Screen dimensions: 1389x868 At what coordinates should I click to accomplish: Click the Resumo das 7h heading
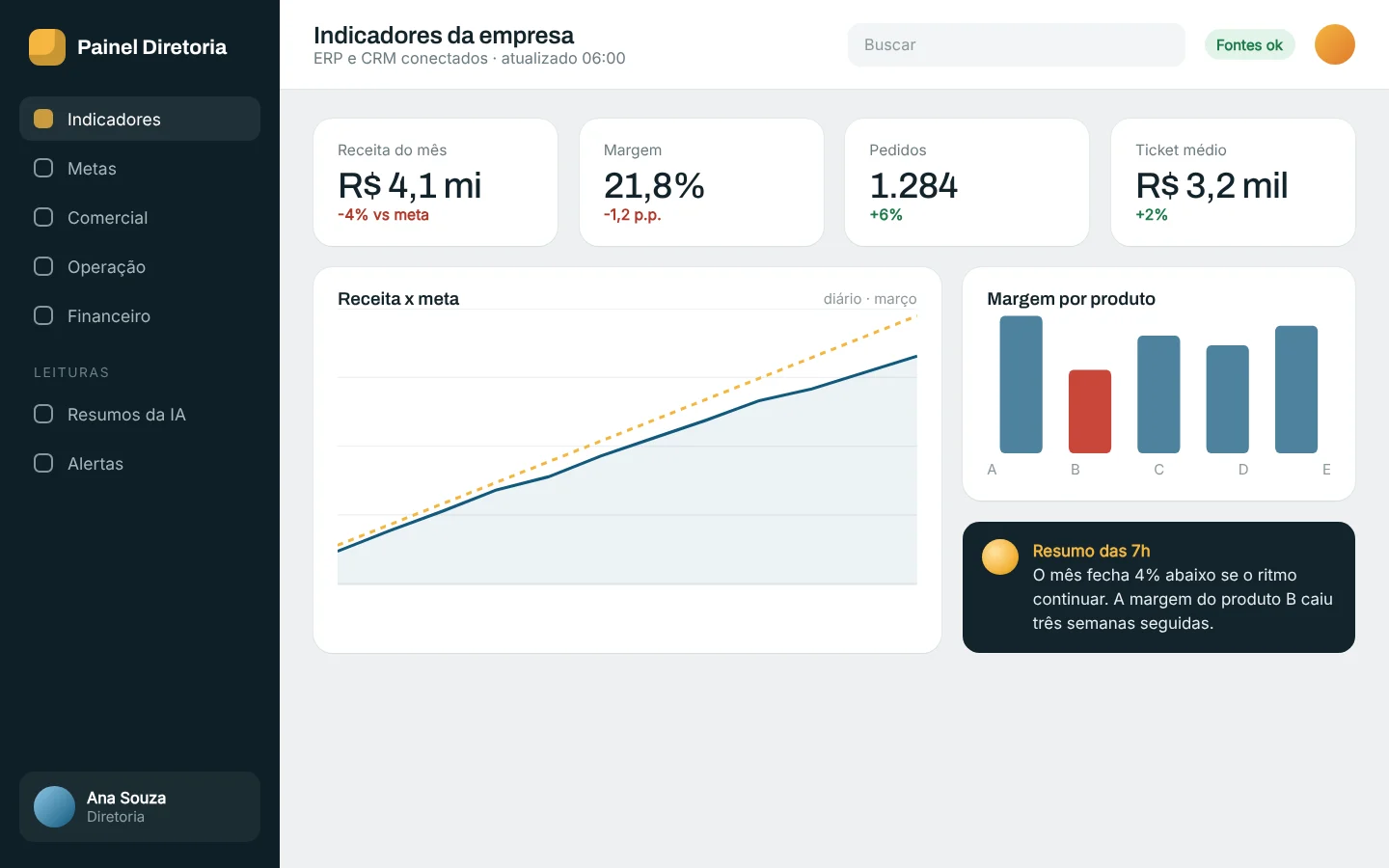click(x=1092, y=551)
